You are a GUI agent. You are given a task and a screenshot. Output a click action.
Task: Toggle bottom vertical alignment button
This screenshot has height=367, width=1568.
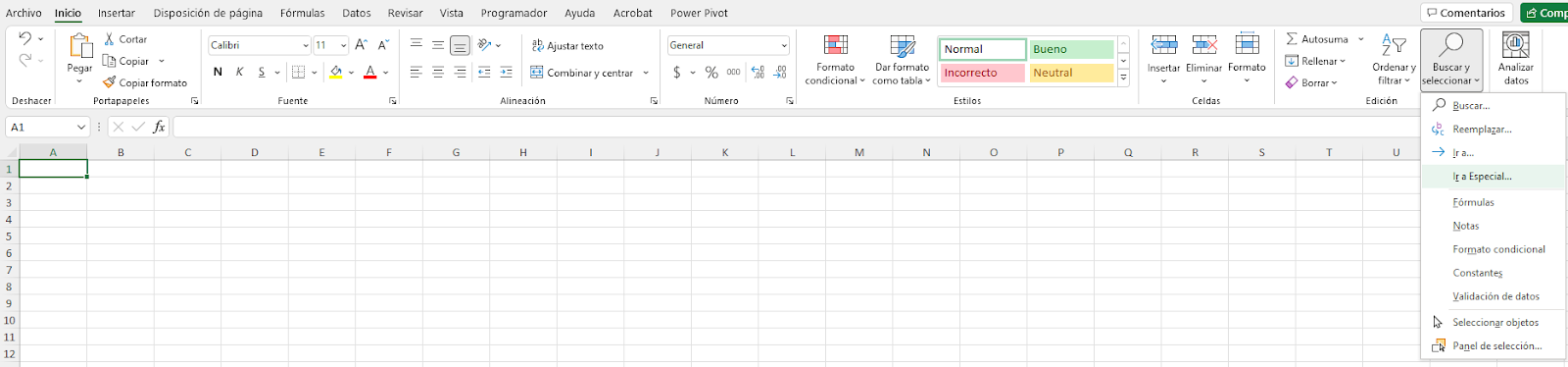(x=460, y=45)
